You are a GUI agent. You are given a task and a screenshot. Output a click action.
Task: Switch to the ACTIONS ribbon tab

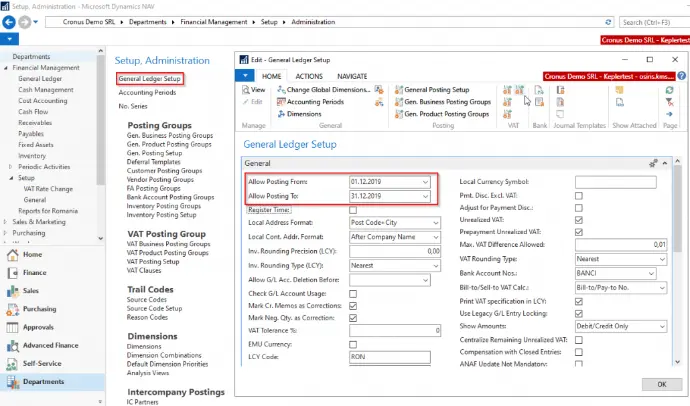[x=309, y=76]
